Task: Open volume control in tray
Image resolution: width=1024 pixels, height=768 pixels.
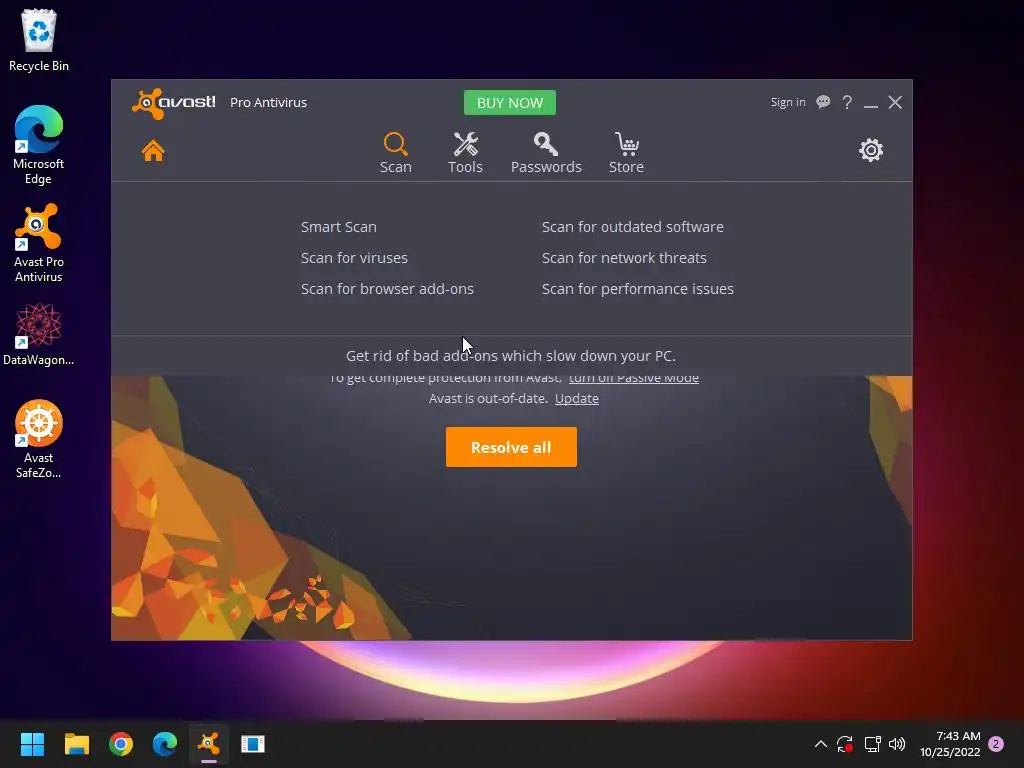Action: point(897,744)
